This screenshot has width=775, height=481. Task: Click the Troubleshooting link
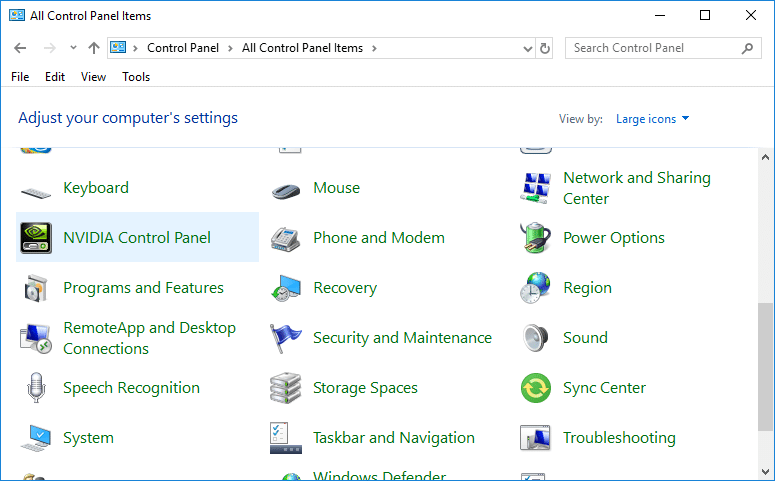(x=619, y=438)
